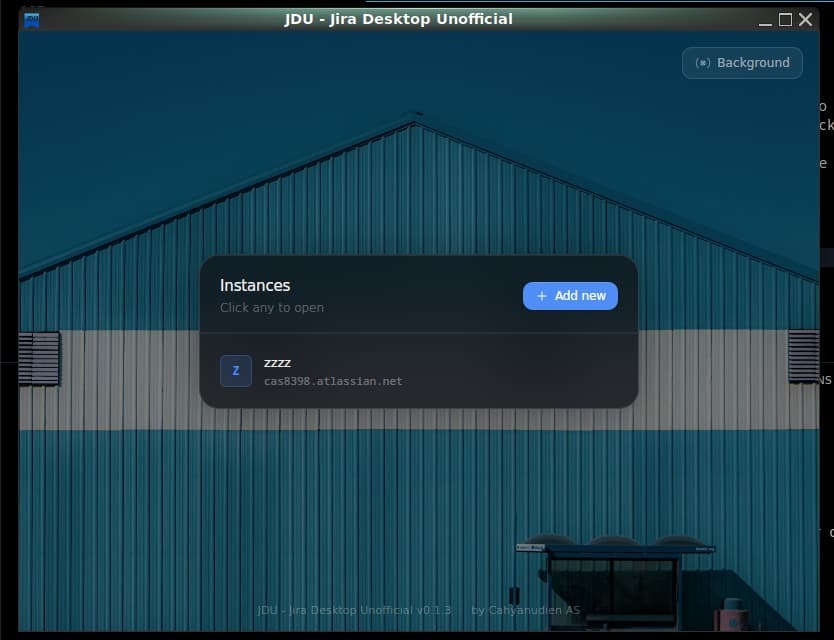
Task: Click the JDU app icon in title bar
Action: 32,20
